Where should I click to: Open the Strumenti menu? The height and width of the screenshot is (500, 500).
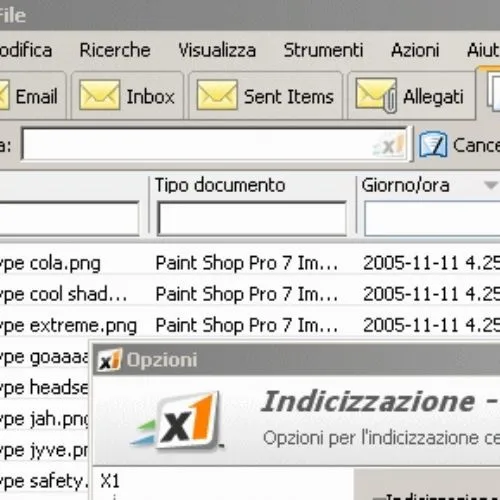point(323,50)
